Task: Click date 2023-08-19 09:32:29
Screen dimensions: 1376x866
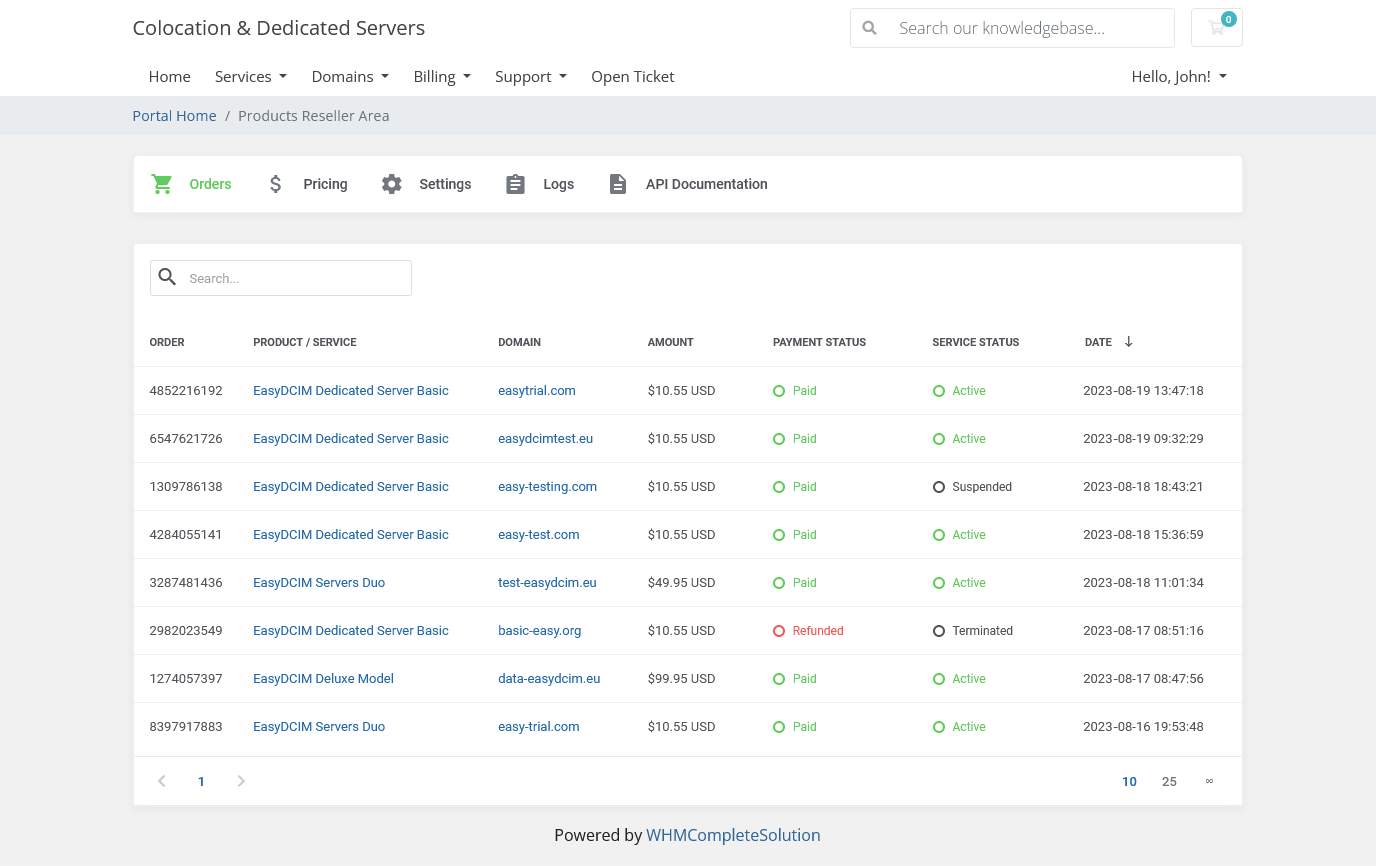Action: pos(1143,439)
